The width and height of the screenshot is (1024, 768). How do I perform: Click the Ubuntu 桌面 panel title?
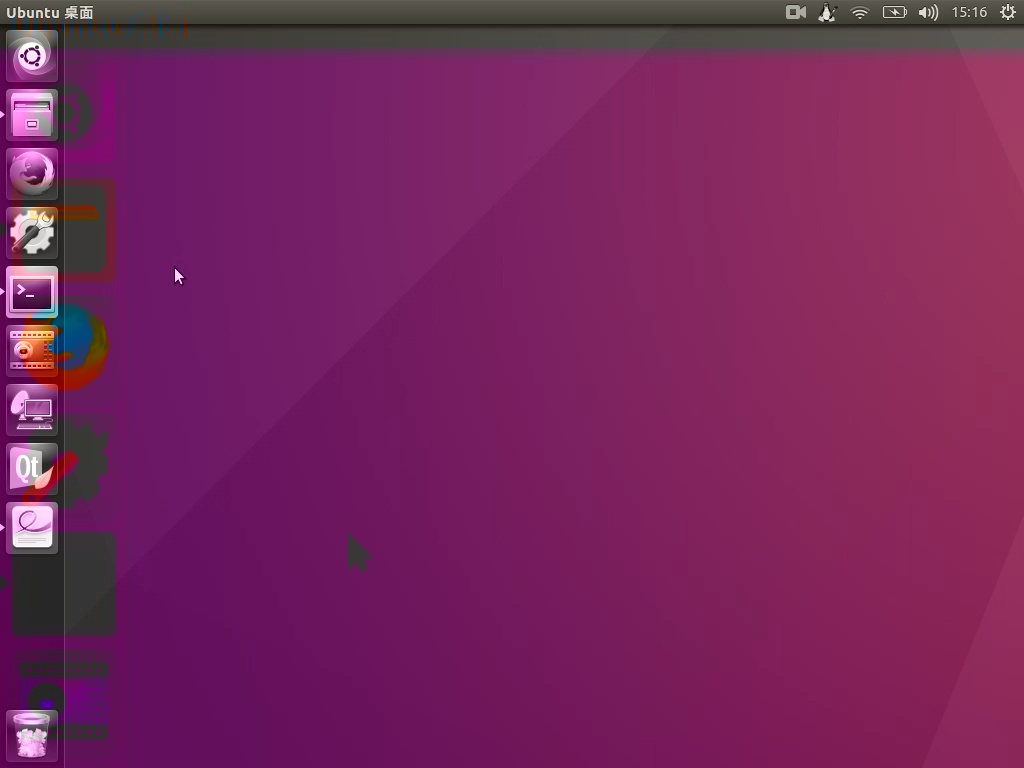click(50, 12)
